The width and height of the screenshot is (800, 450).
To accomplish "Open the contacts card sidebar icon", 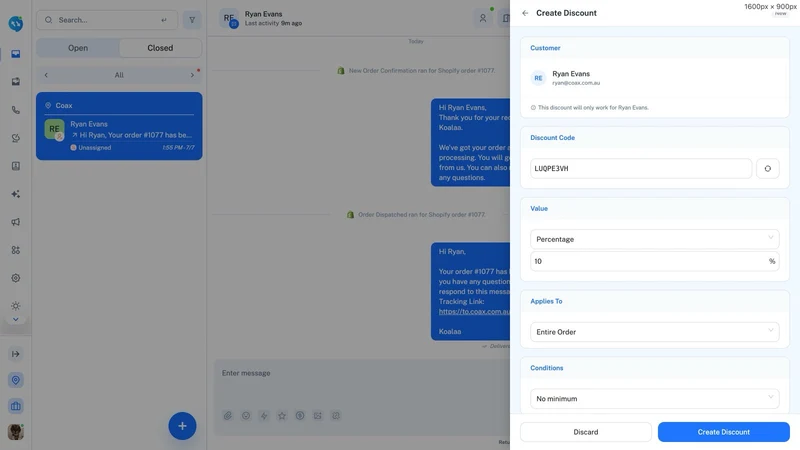I will coord(16,166).
